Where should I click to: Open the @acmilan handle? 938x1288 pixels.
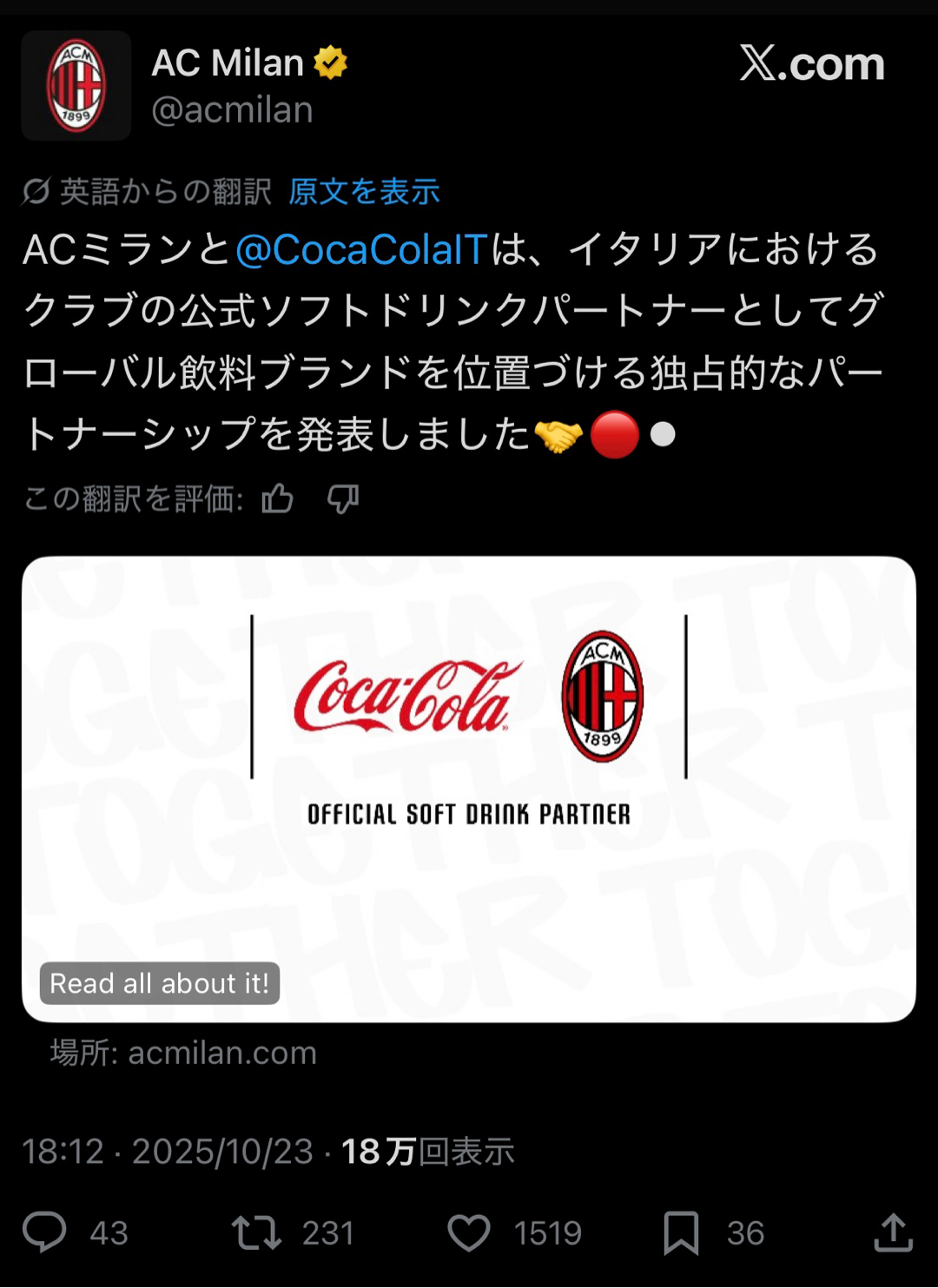click(x=232, y=110)
